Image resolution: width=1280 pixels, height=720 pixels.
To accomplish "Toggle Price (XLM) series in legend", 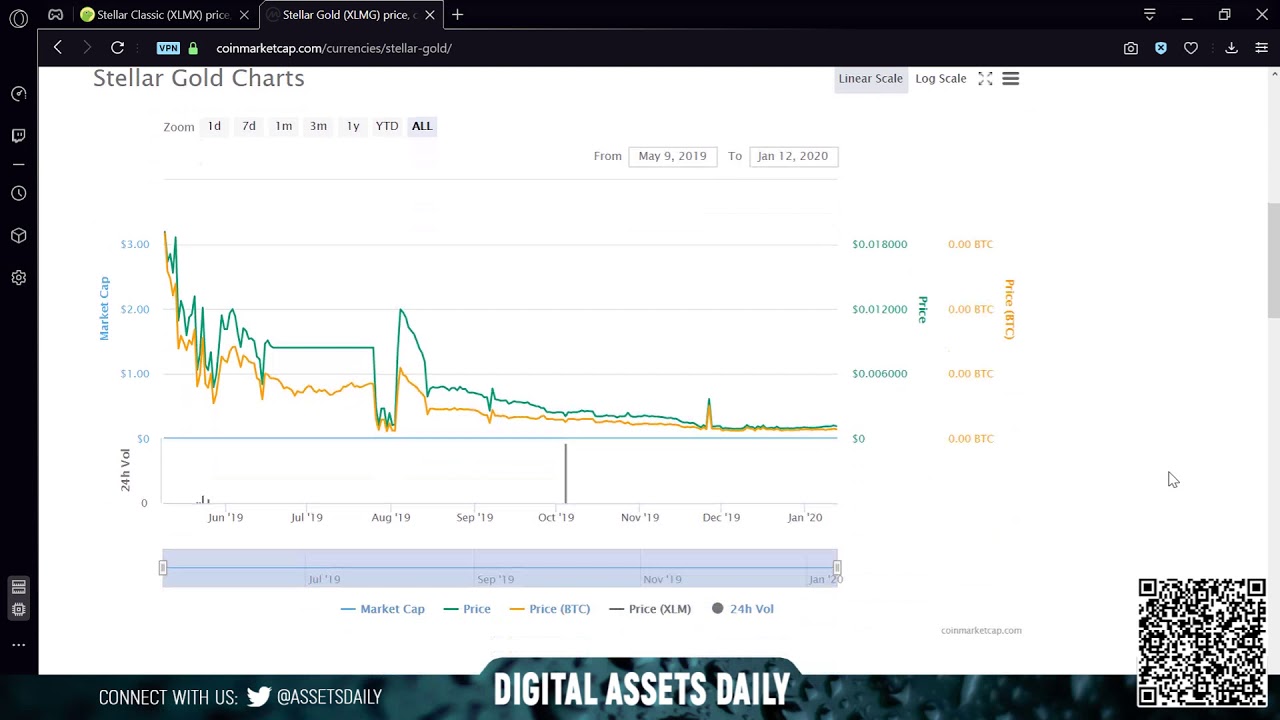I will [x=650, y=609].
